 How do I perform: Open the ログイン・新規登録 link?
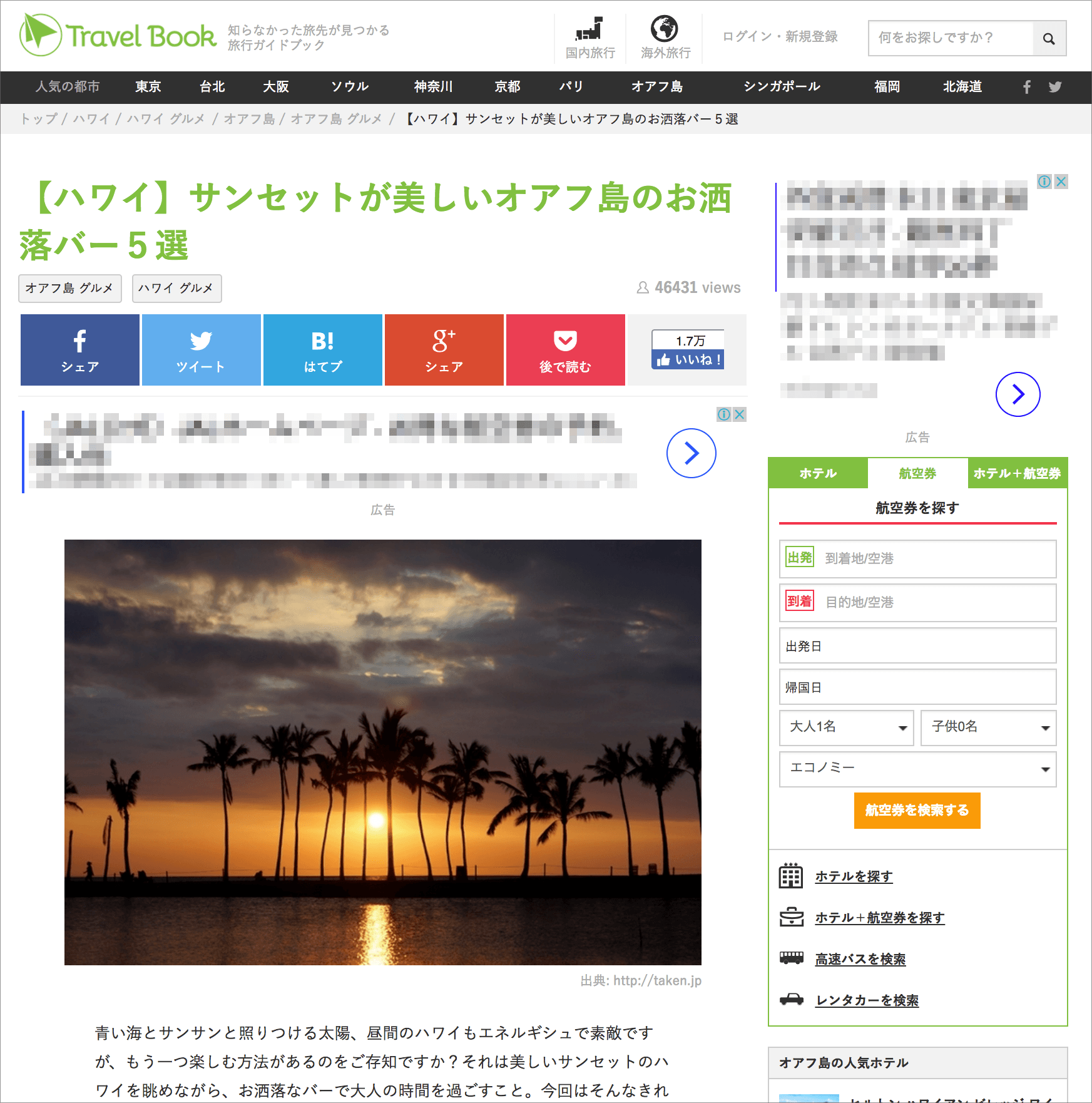(780, 36)
